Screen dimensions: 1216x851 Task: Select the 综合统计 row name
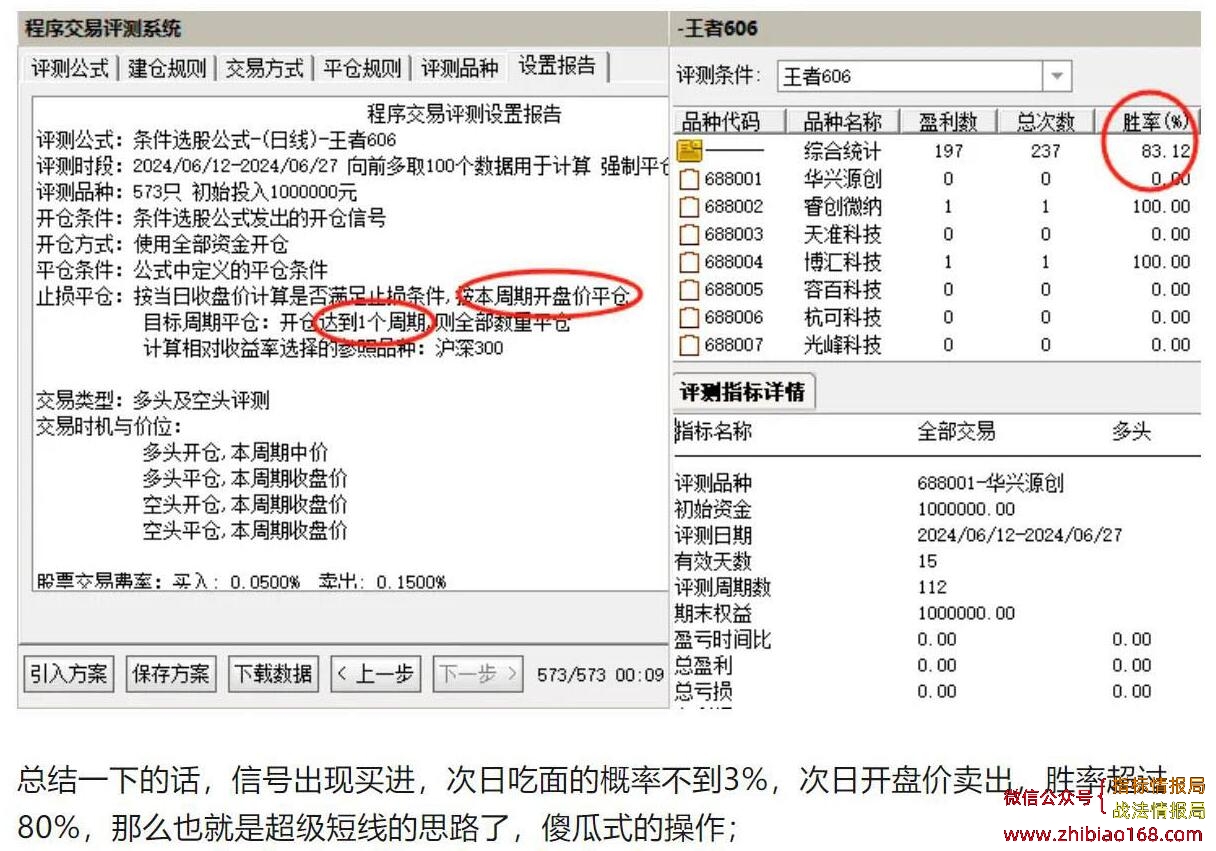843,151
